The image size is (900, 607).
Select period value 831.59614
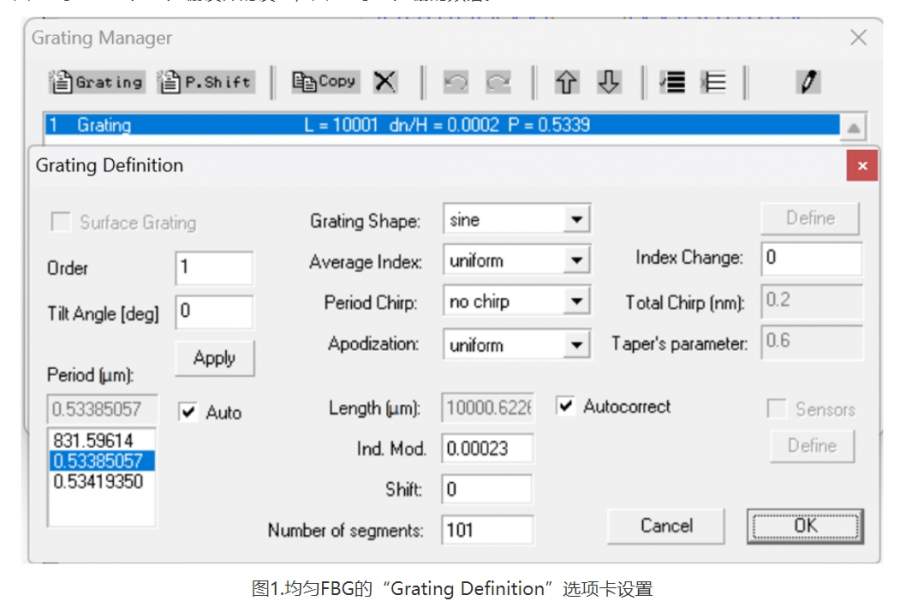coord(102,441)
